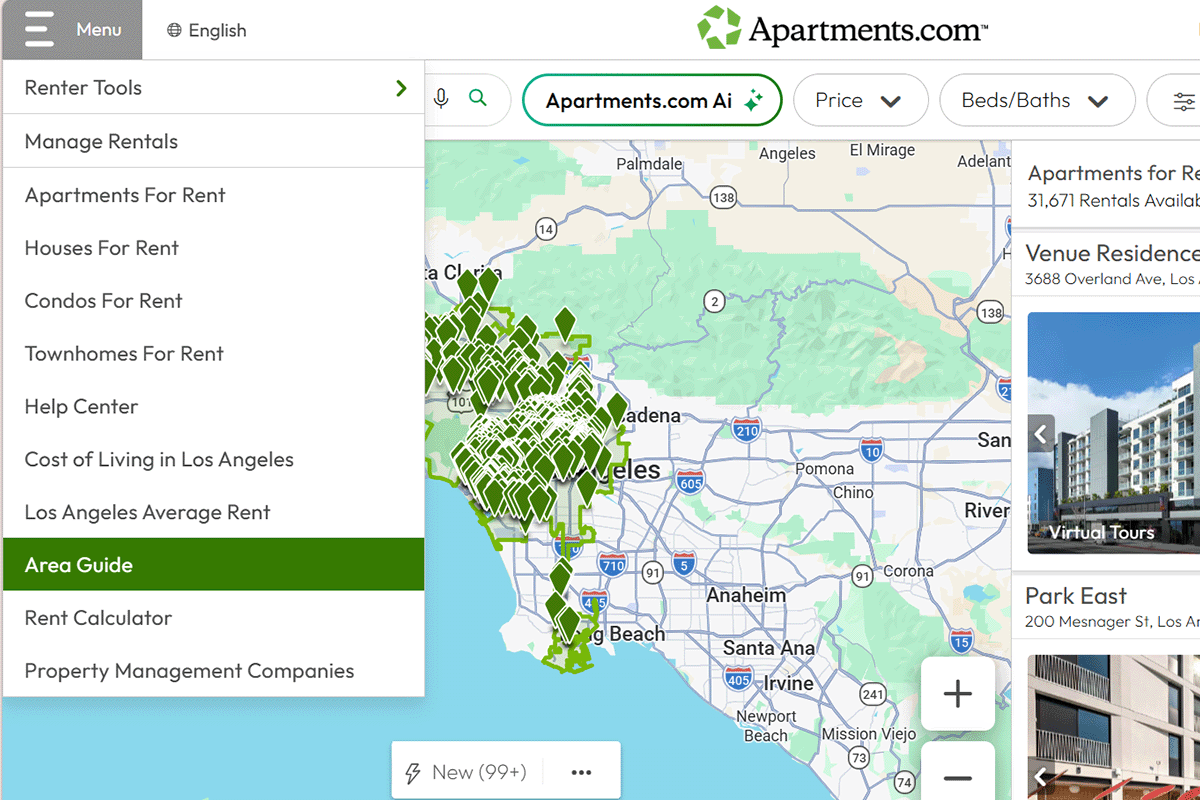Open the highlighted Area Guide item
This screenshot has height=800, width=1200.
(213, 565)
